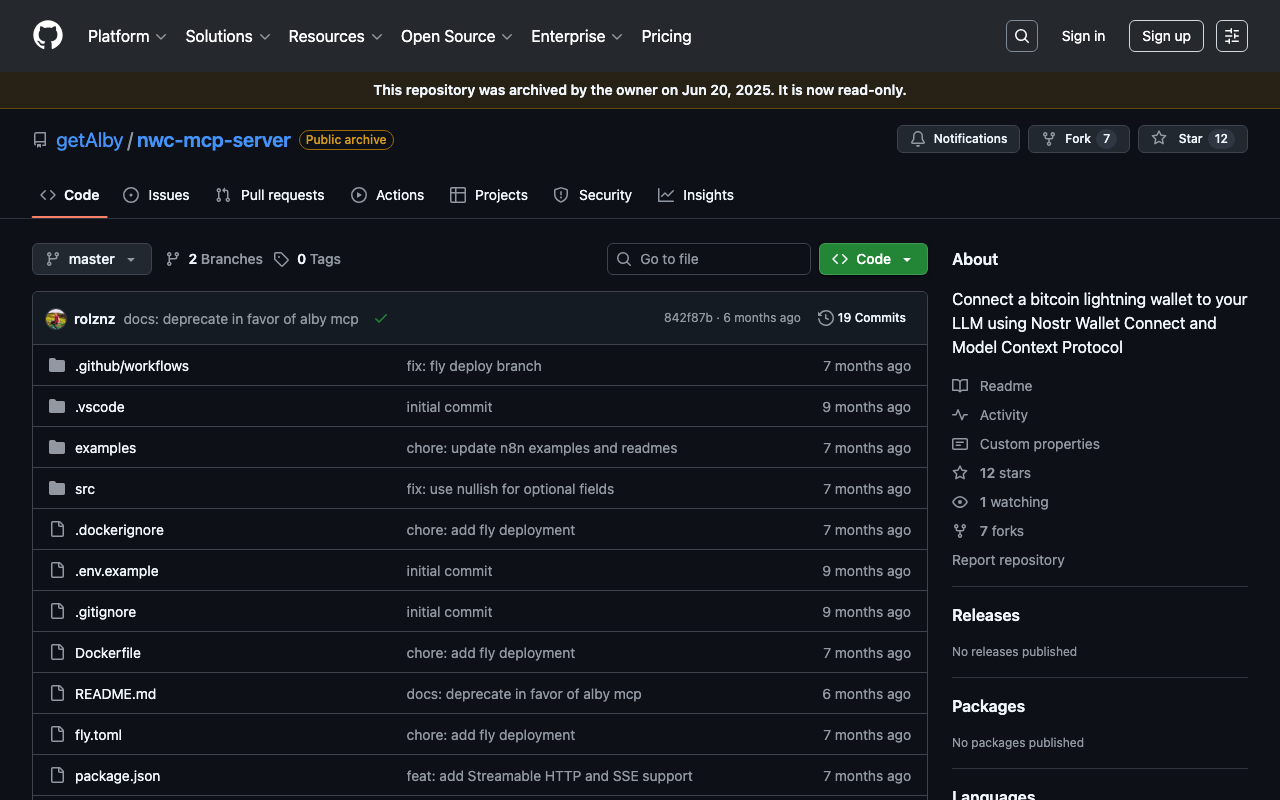The image size is (1280, 800).
Task: Open the Insights tab
Action: (x=696, y=195)
